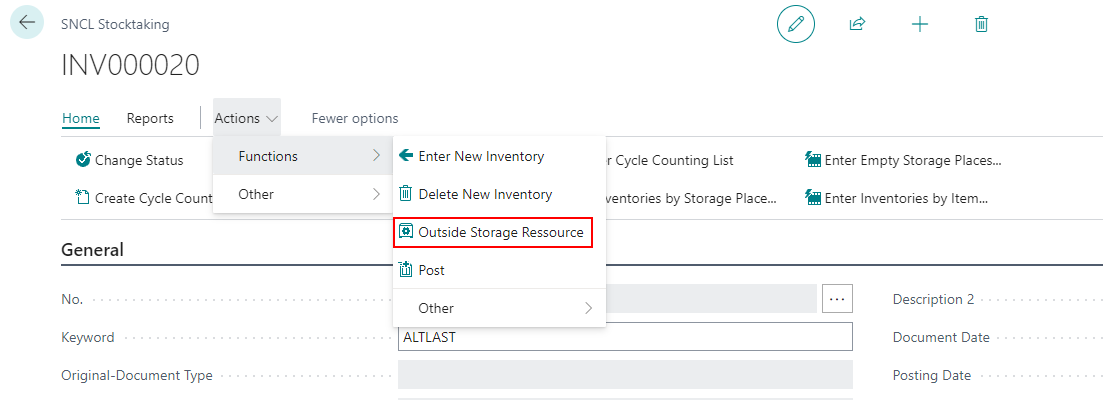Click the plus new record icon
The image size is (1103, 400).
coord(920,24)
